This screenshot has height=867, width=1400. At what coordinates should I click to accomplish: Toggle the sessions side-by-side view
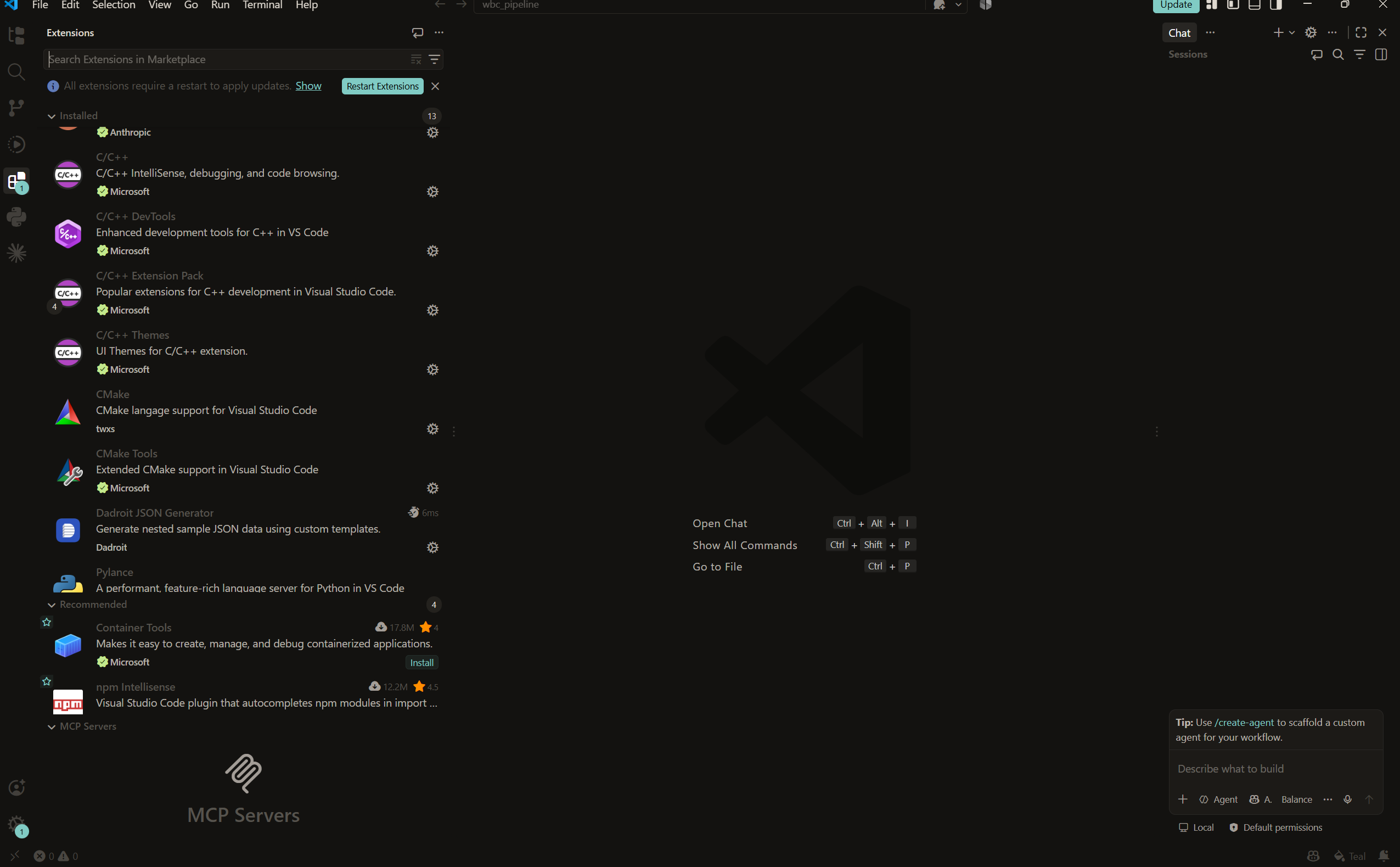click(x=1381, y=54)
